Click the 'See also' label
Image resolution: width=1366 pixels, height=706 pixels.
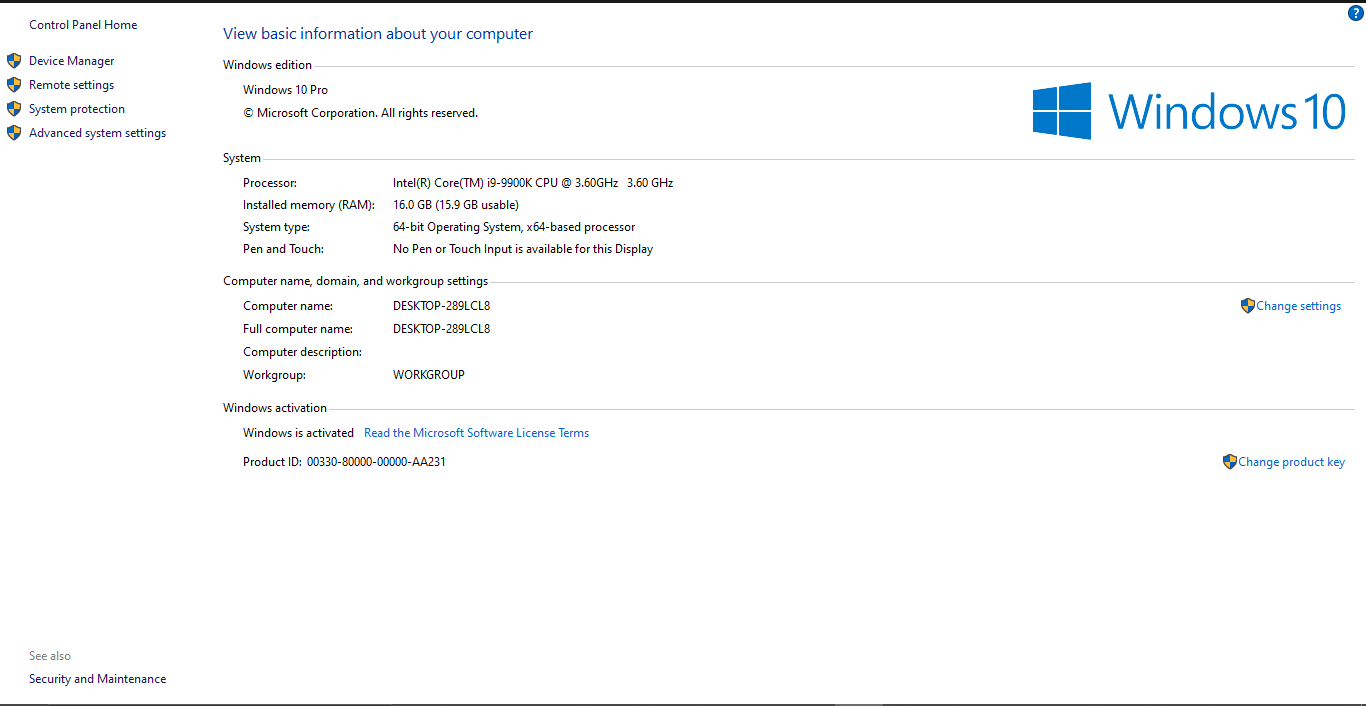pos(50,656)
